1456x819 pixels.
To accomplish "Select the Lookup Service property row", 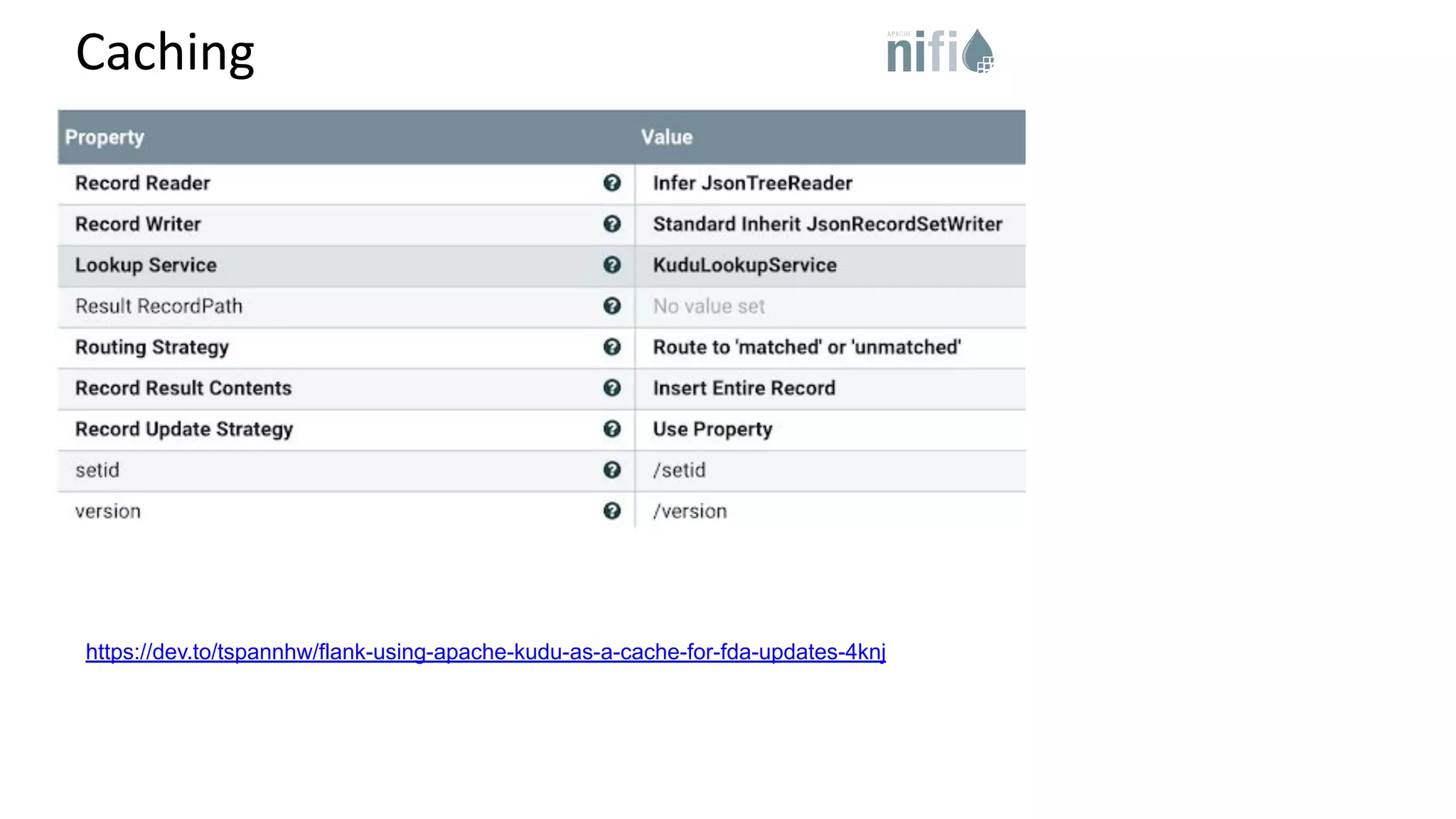I will pos(146,265).
